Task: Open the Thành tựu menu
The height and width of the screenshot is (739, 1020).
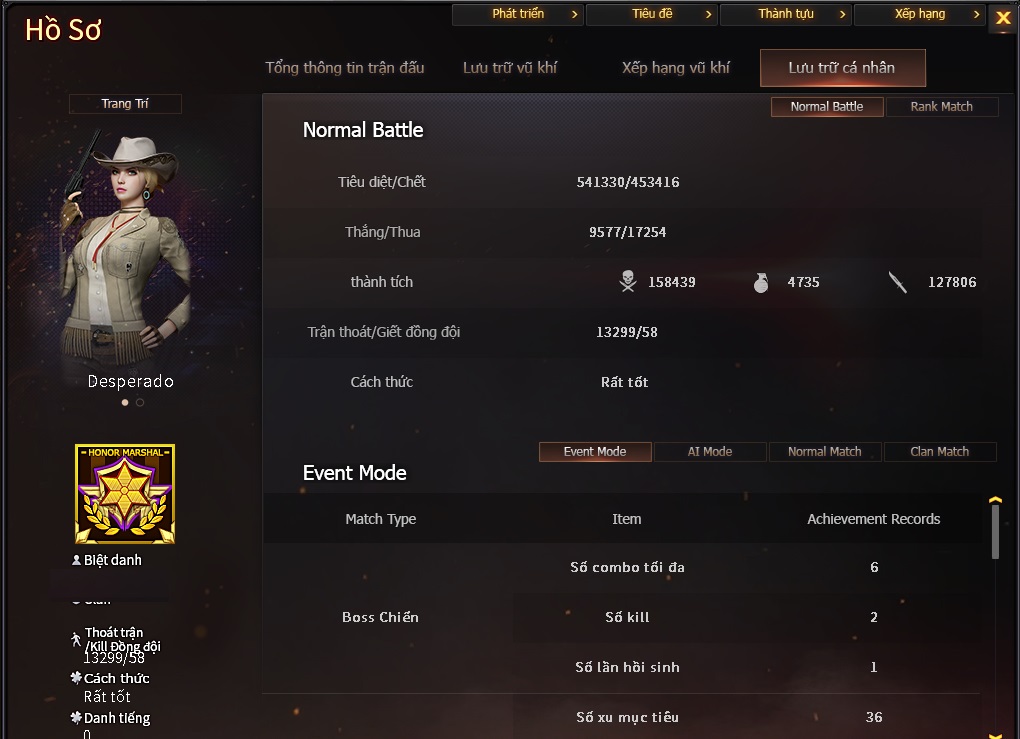Action: (785, 14)
